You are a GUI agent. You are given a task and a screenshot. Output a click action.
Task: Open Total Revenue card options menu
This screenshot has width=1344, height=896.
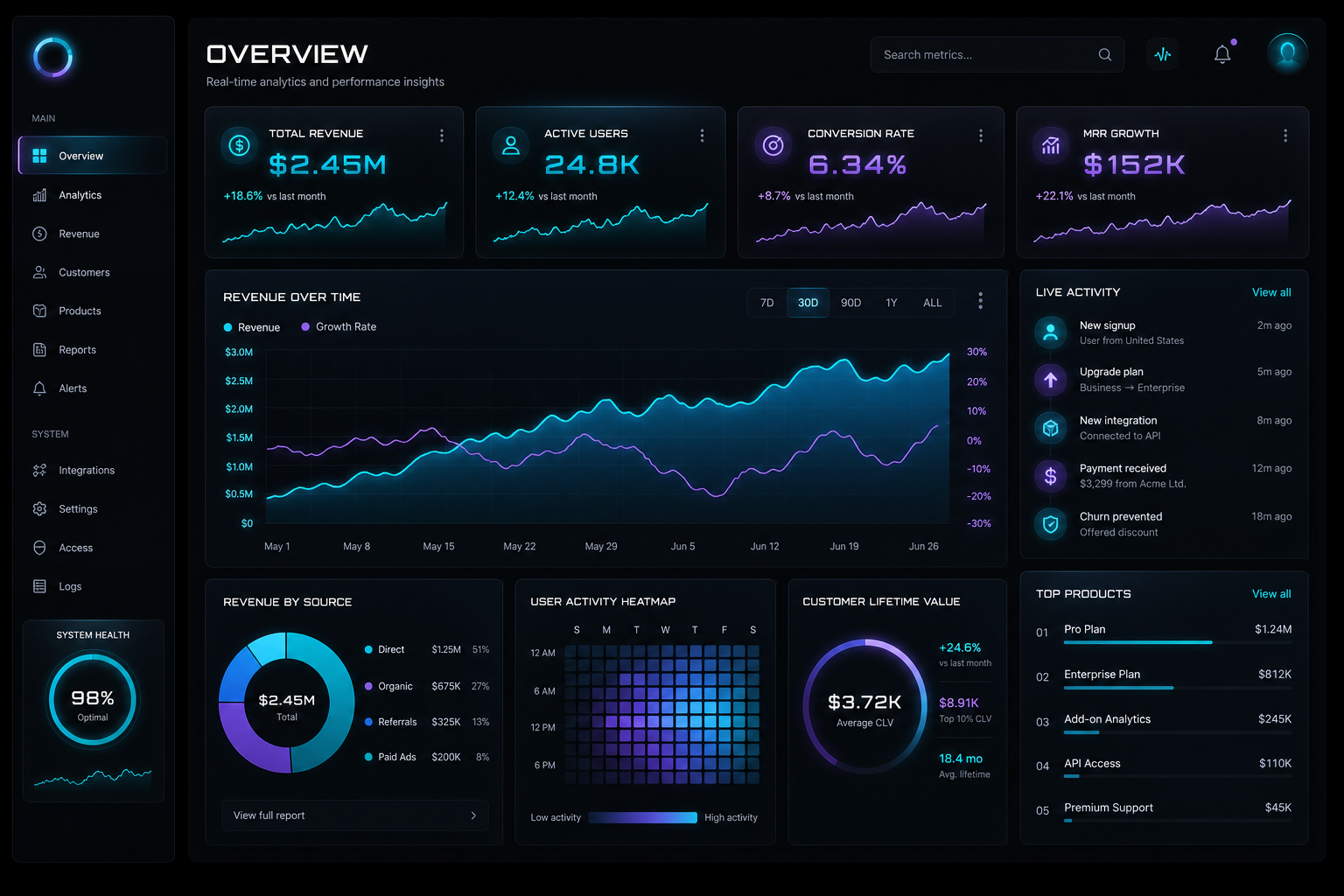[x=442, y=136]
